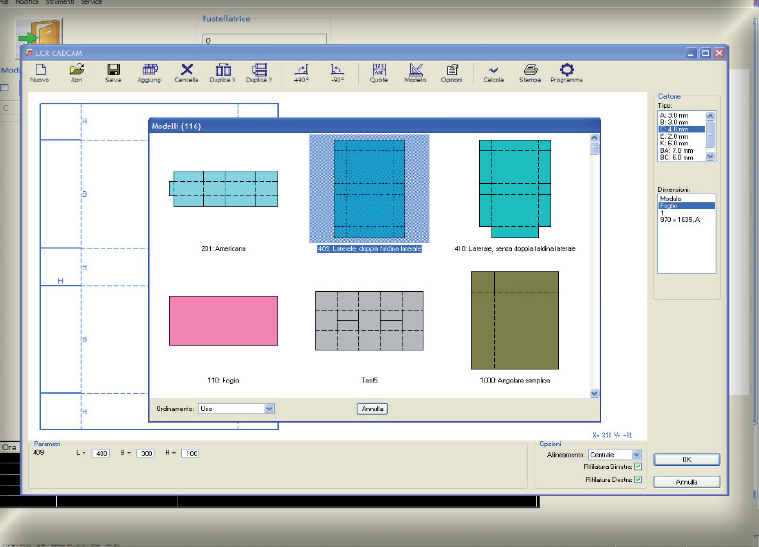Print with the Stampa icon

[531, 71]
